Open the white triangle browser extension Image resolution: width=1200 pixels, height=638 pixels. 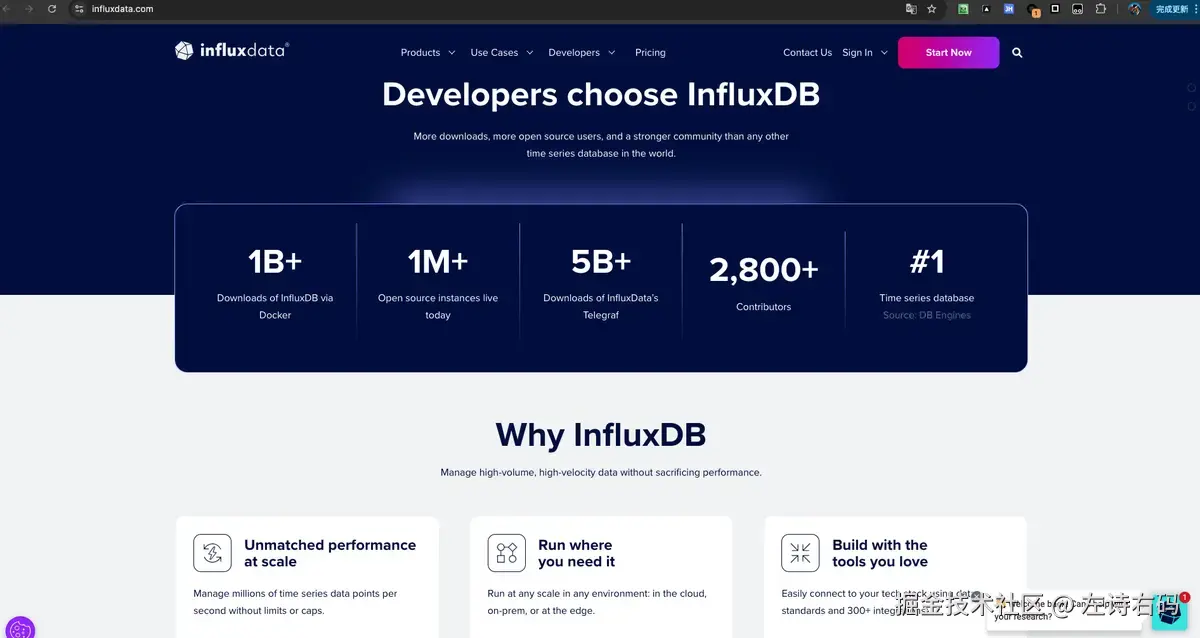coord(986,9)
